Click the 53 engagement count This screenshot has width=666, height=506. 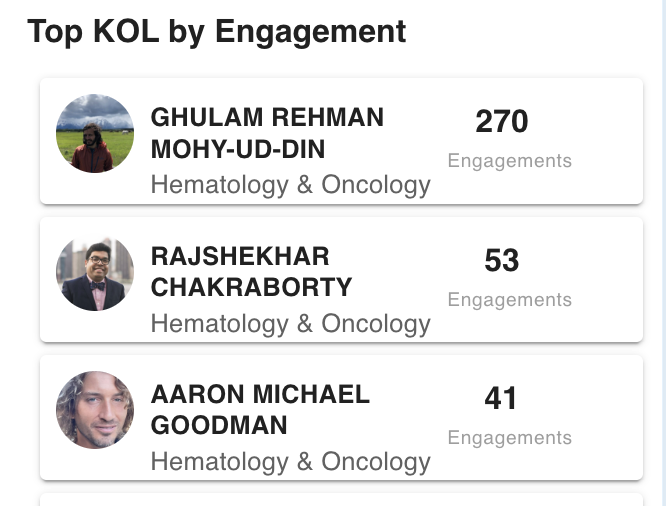coord(501,261)
